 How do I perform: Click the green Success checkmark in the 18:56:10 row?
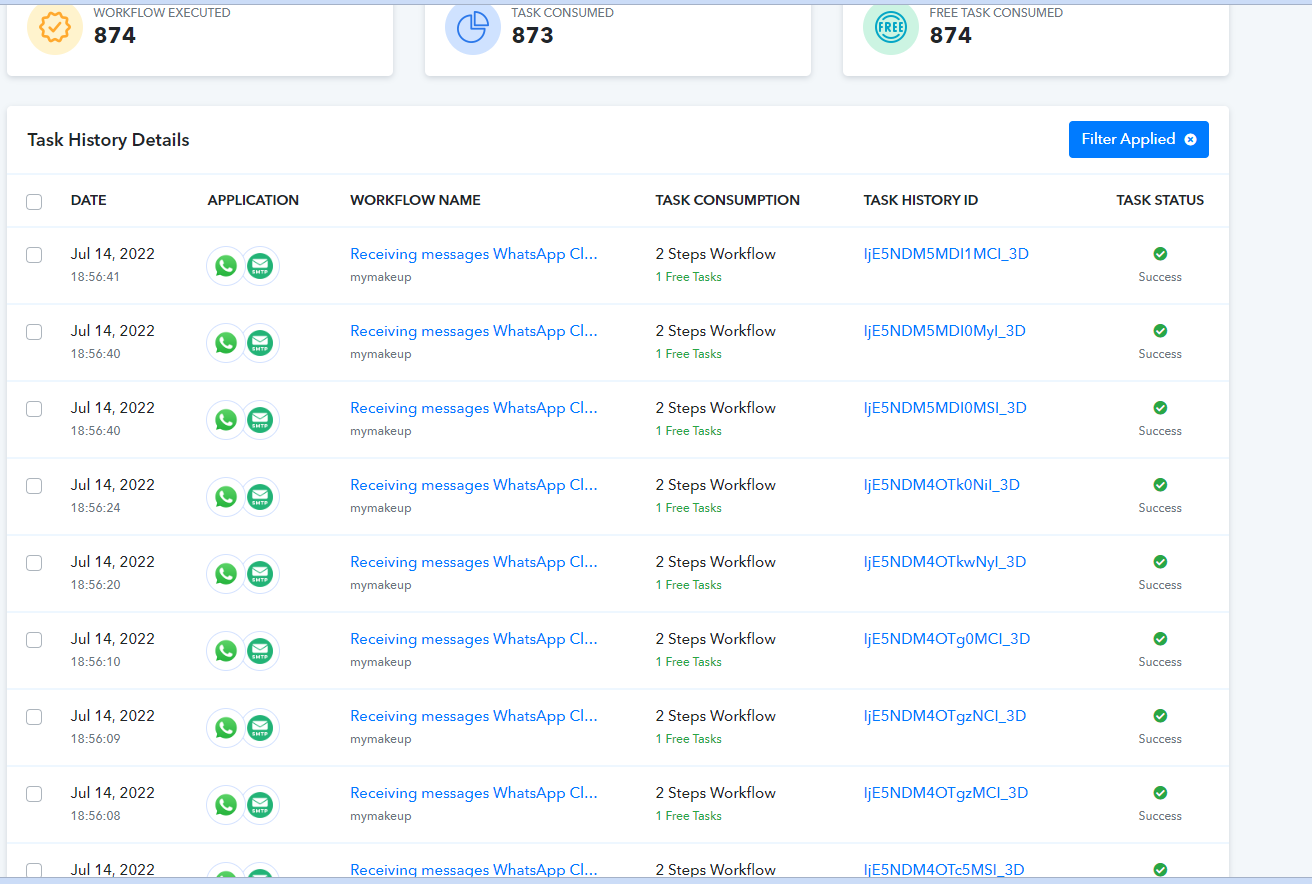[1160, 639]
